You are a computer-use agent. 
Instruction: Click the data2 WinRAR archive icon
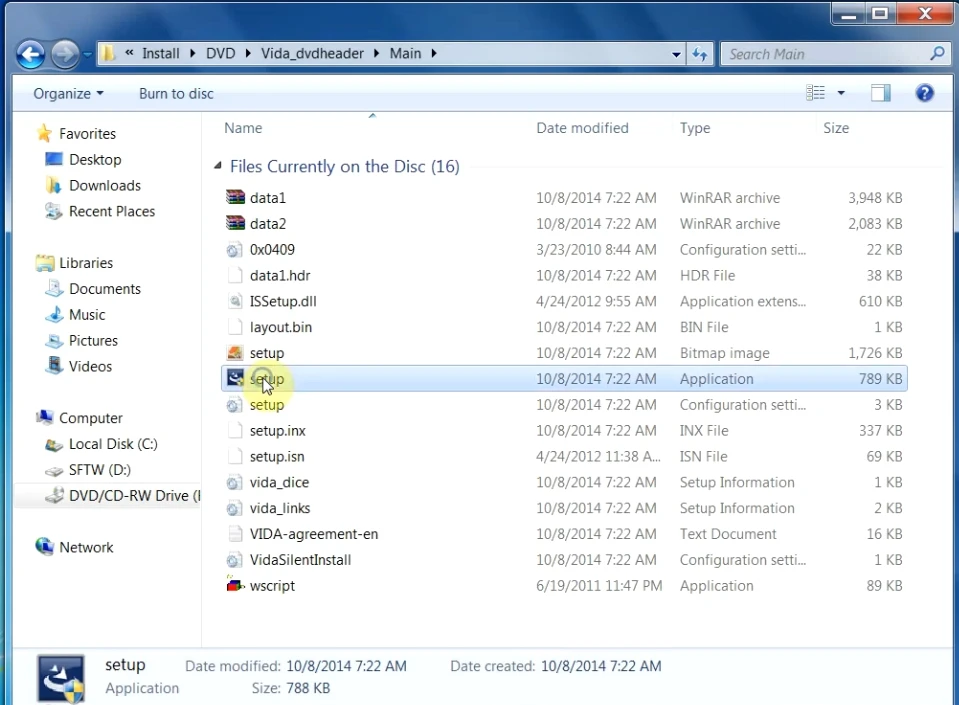pyautogui.click(x=235, y=223)
